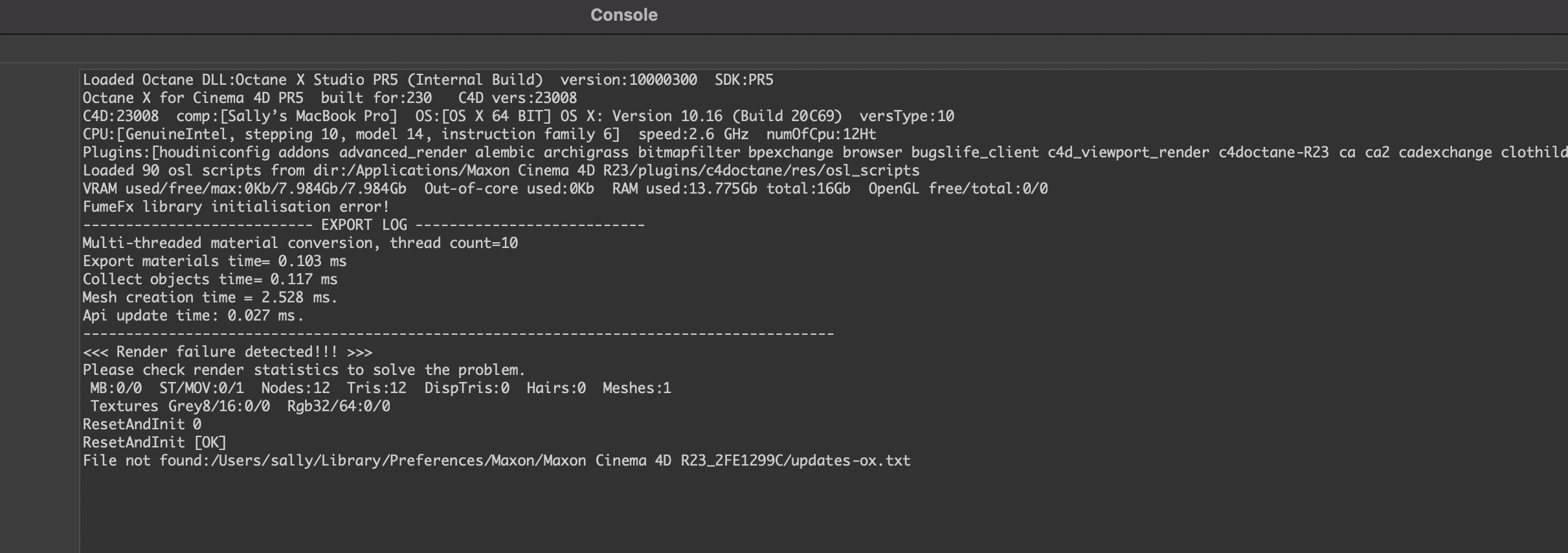Click the 'Loaded 90 osl scripts' line
1568x553 pixels.
point(500,170)
